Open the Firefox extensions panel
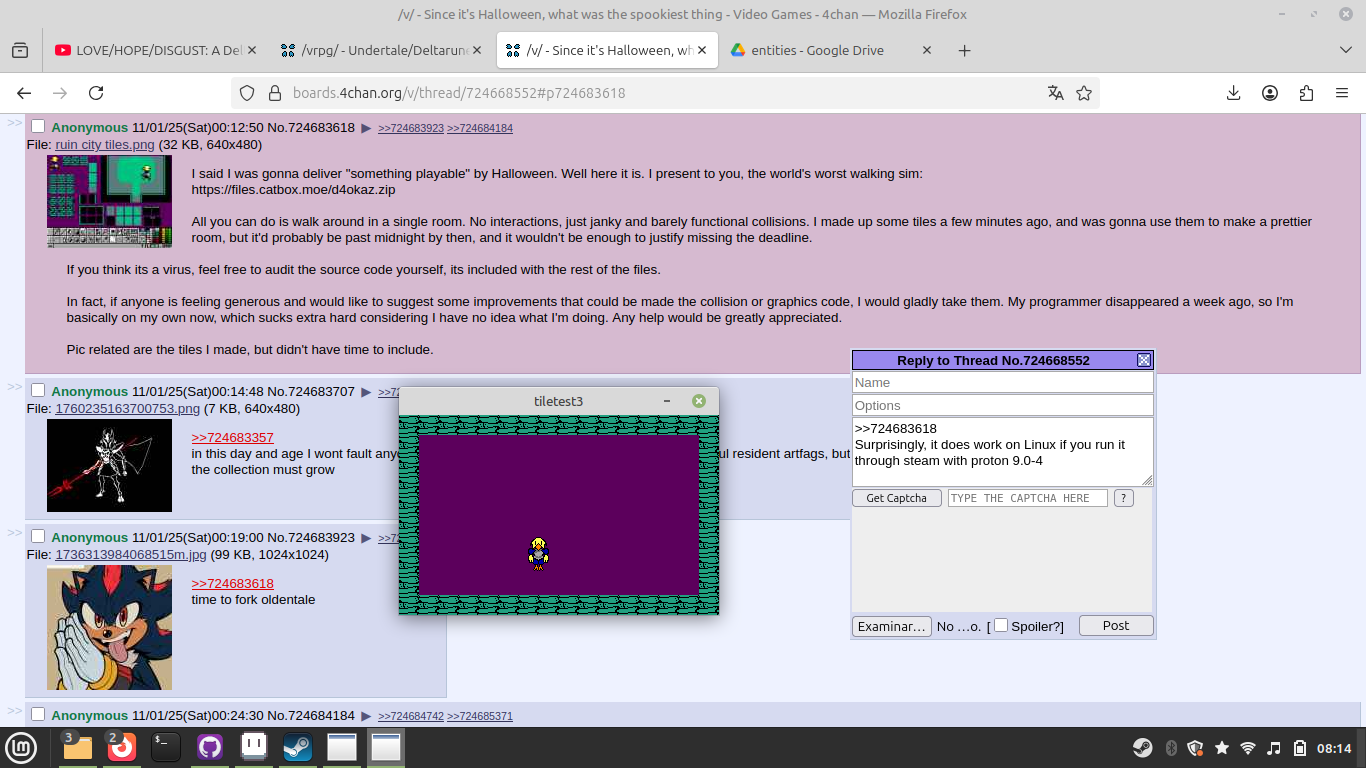Screen dimensions: 1366x768 click(x=1306, y=93)
